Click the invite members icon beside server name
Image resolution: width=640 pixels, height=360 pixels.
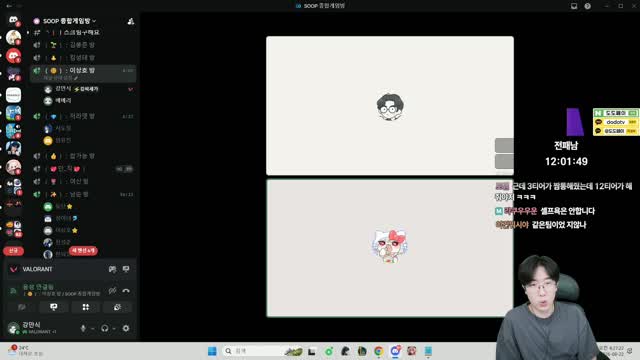131,21
